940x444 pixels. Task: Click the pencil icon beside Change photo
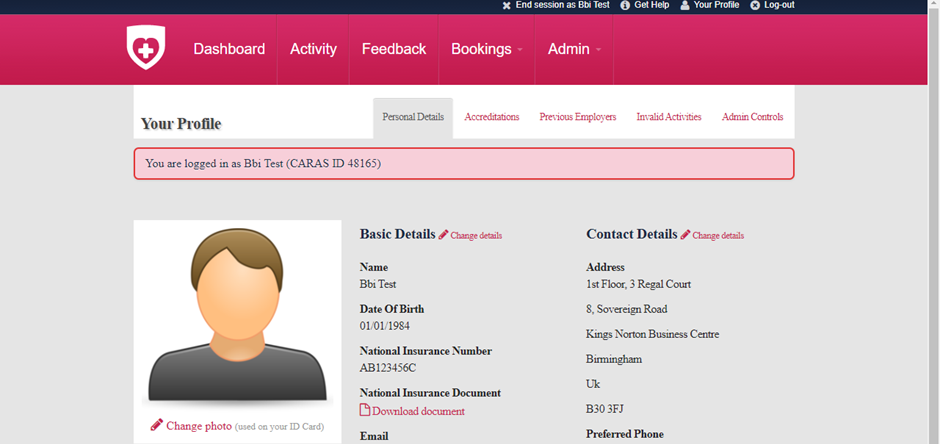point(156,425)
